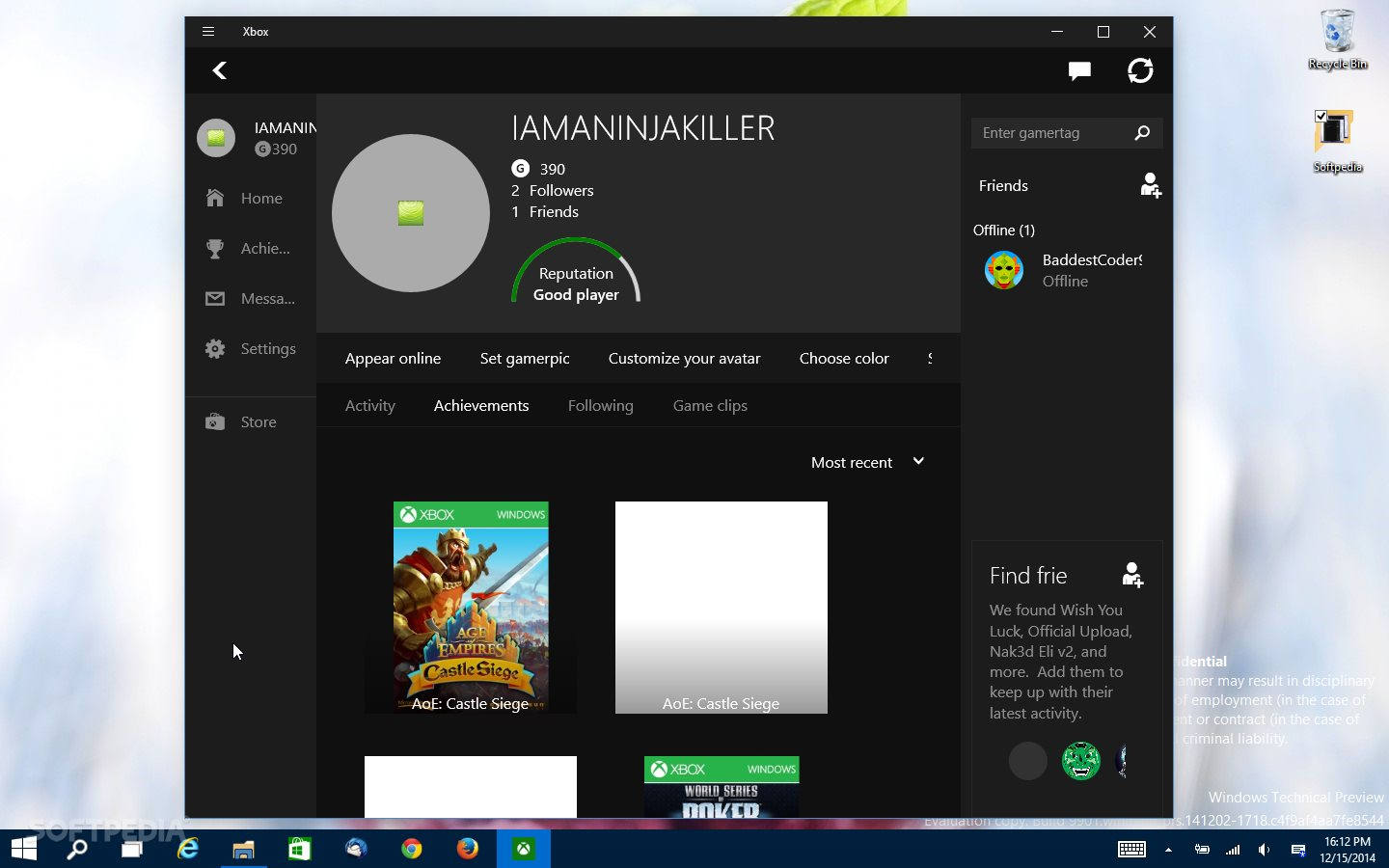Click the Xbox app taskbar icon

tap(524, 849)
